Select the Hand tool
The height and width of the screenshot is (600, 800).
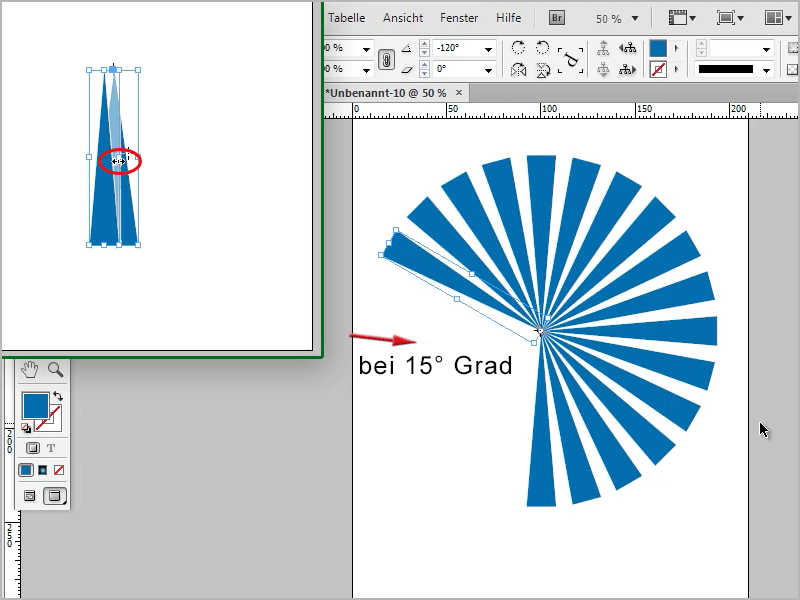tap(30, 369)
